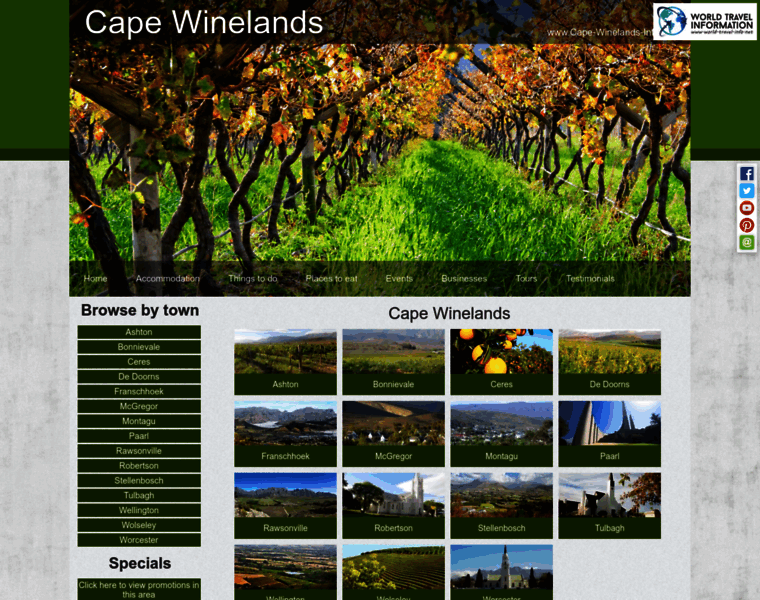
Task: Open the Twitter social icon
Action: 746,191
